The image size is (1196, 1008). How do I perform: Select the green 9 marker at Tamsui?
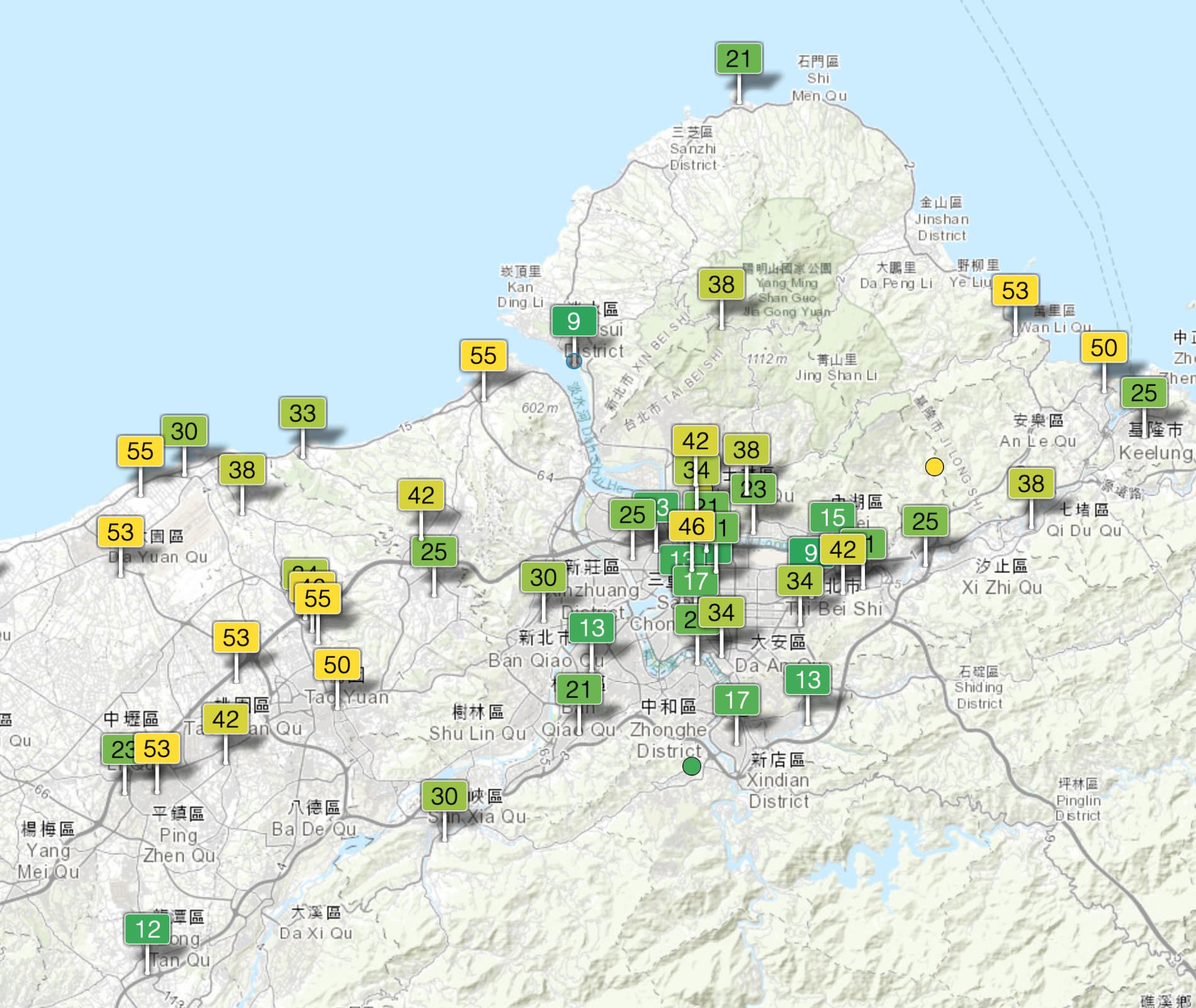point(573,322)
